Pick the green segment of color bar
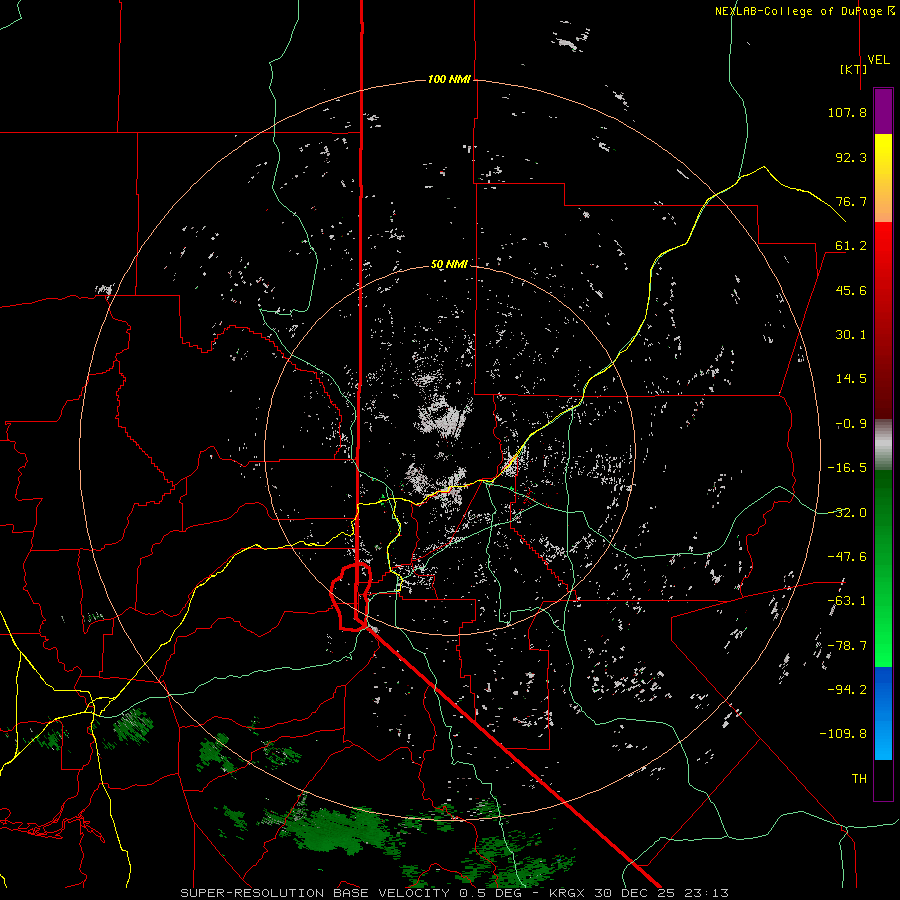The width and height of the screenshot is (900, 900). click(x=883, y=568)
